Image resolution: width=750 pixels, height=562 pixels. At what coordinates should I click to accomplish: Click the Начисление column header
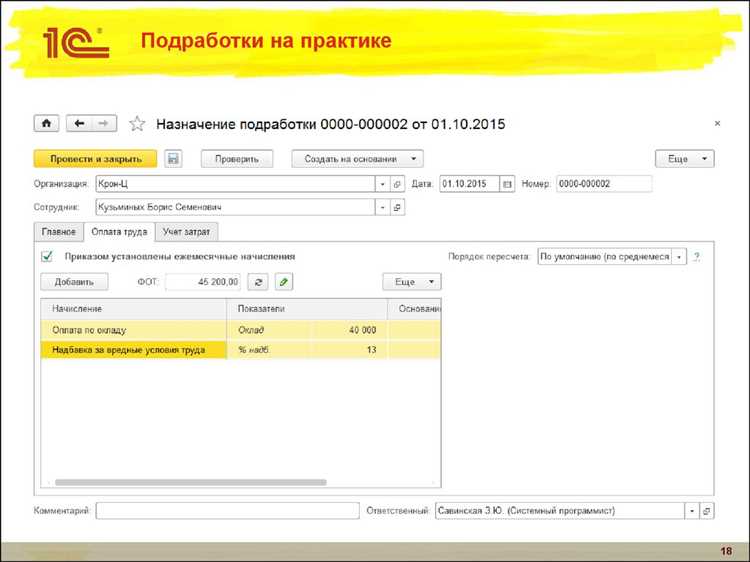click(x=133, y=309)
